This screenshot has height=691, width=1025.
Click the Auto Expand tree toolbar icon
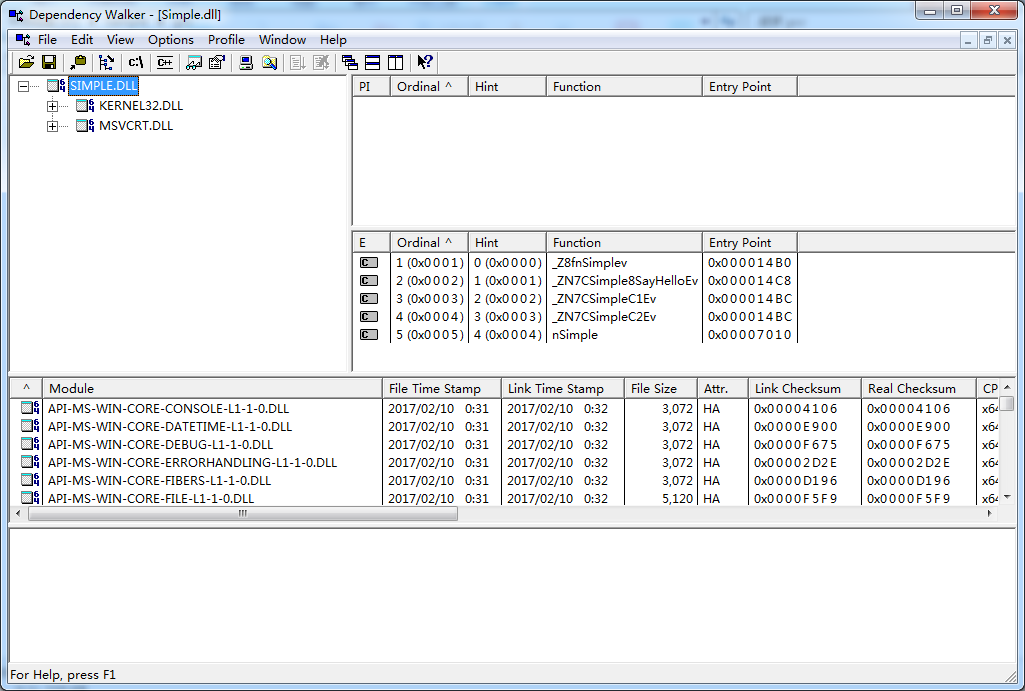[106, 62]
